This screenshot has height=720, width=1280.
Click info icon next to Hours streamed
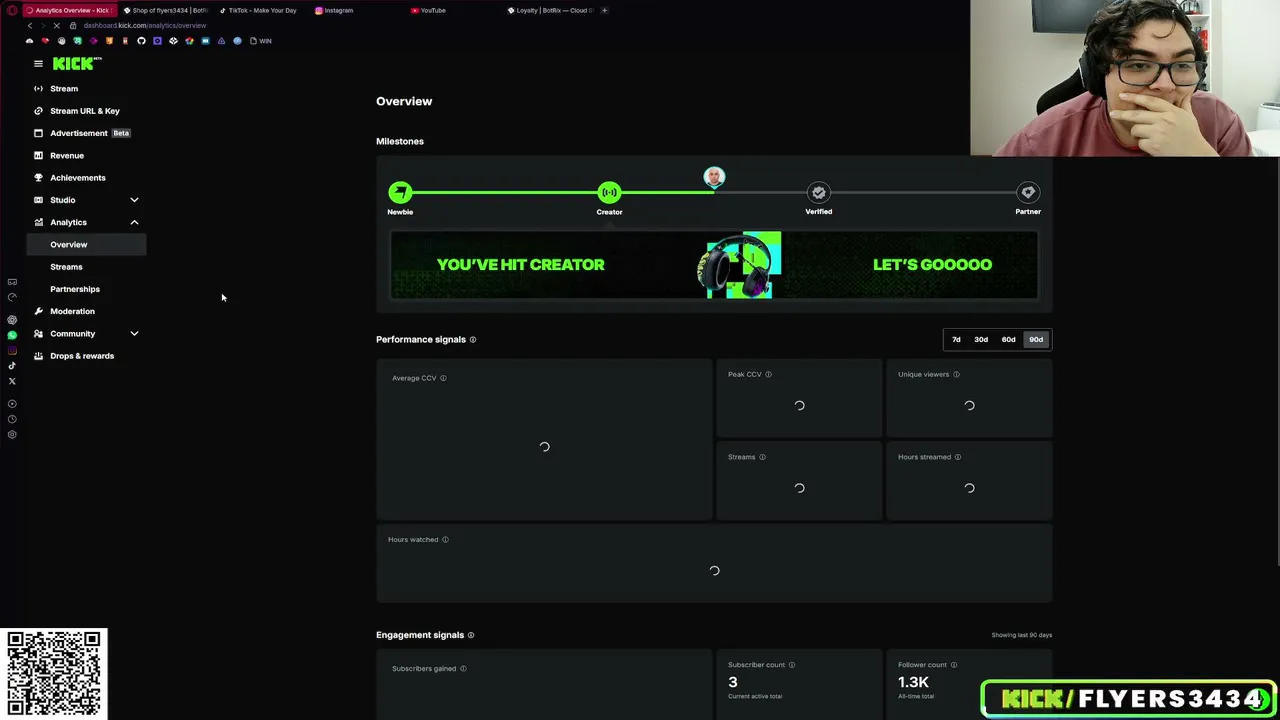coord(958,457)
